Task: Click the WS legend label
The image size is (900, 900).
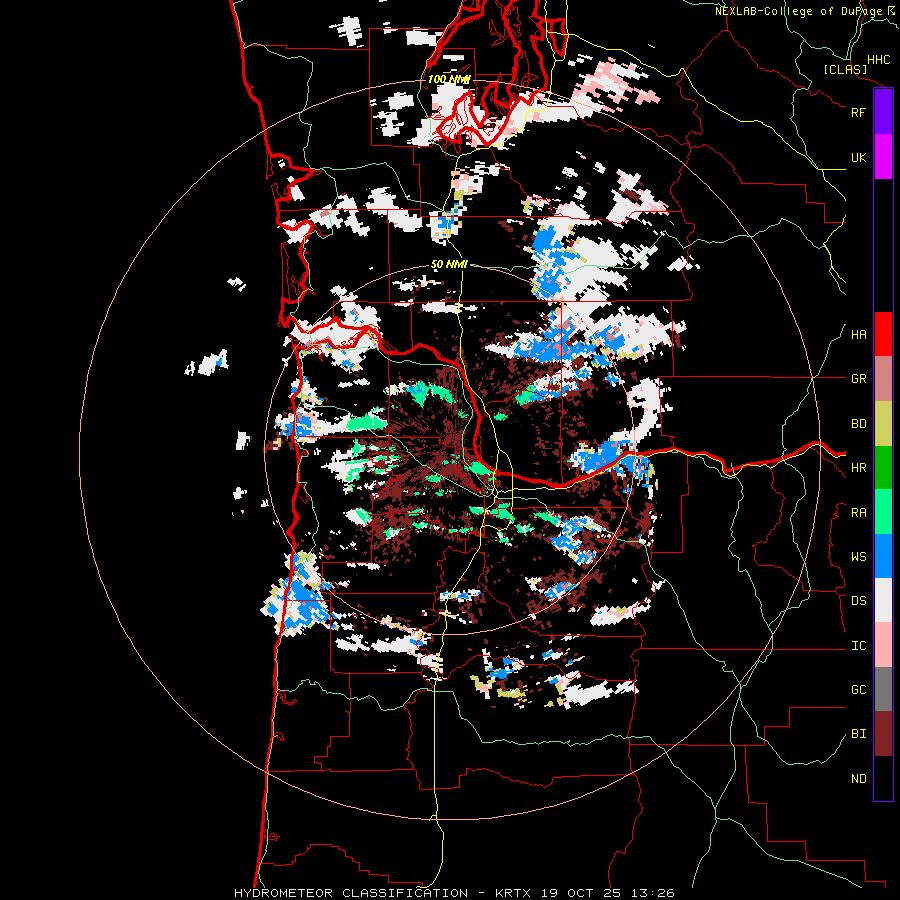Action: (859, 556)
